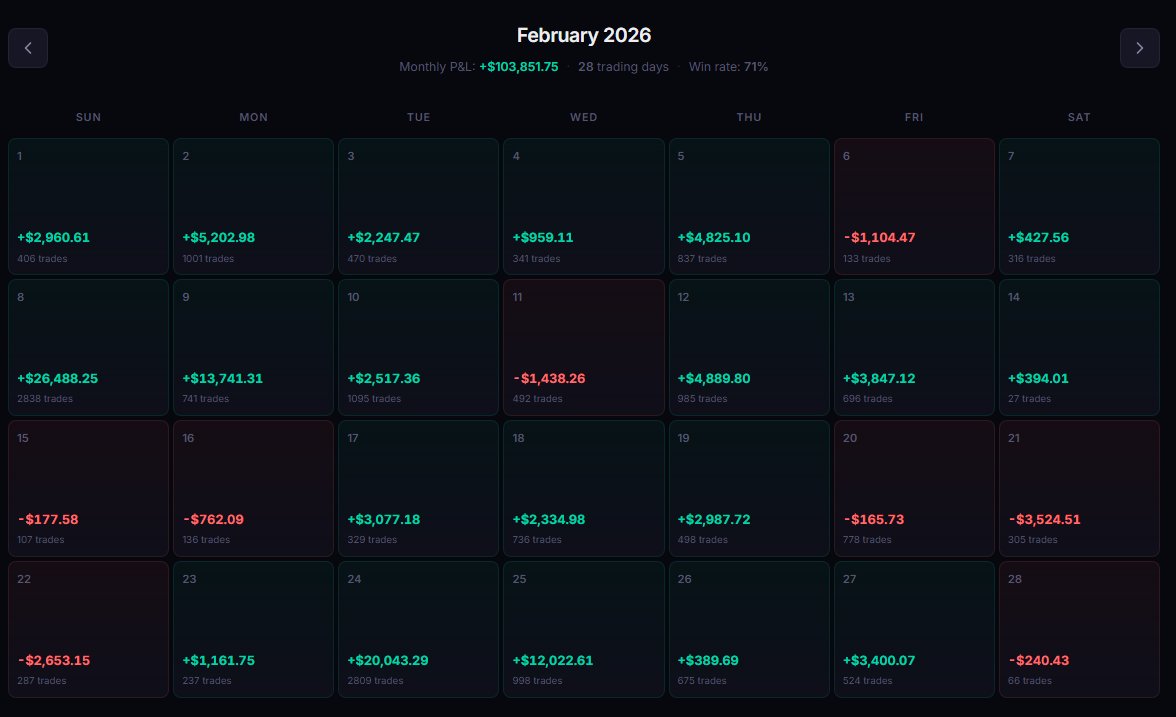Click the 675 trades count
Screen dimensions: 1176x717
pos(701,681)
